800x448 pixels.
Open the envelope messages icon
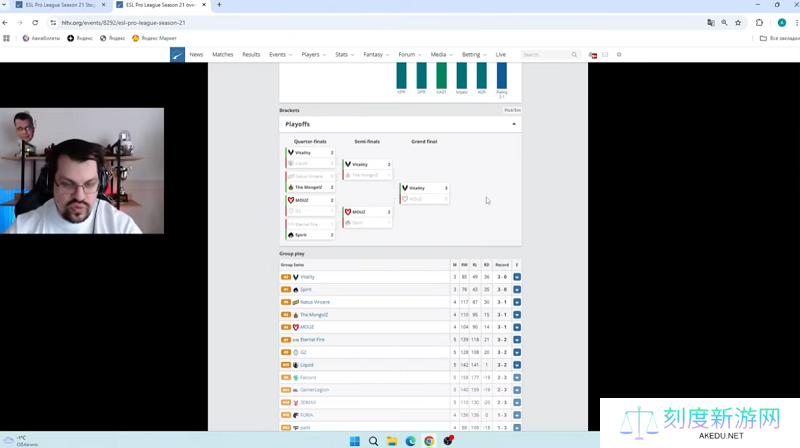[605, 55]
